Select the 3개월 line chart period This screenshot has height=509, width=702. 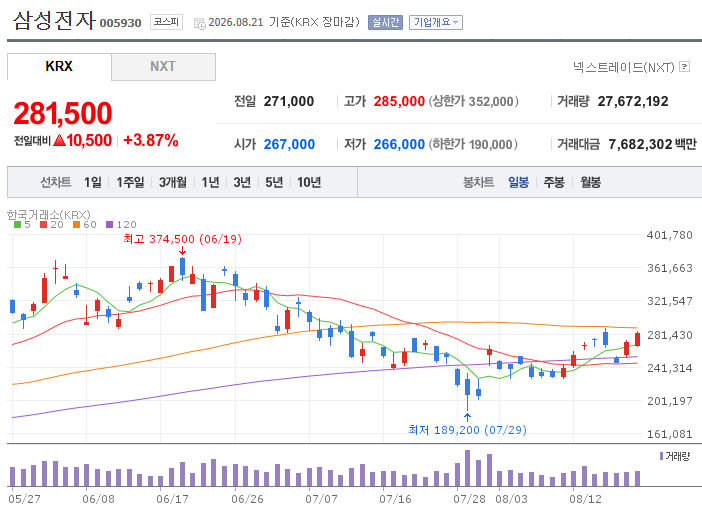click(x=173, y=182)
